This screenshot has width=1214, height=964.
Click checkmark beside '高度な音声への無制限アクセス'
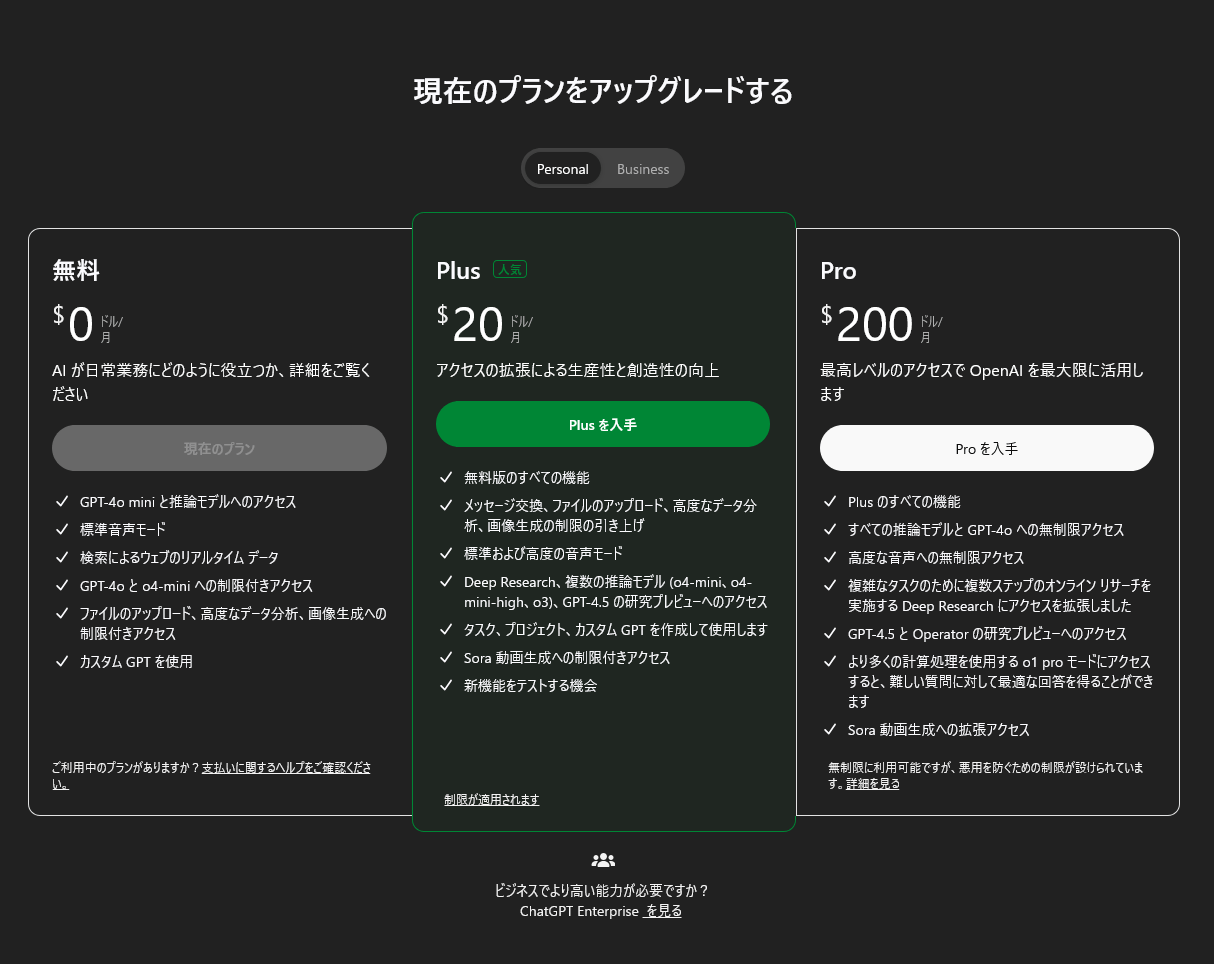(x=830, y=558)
